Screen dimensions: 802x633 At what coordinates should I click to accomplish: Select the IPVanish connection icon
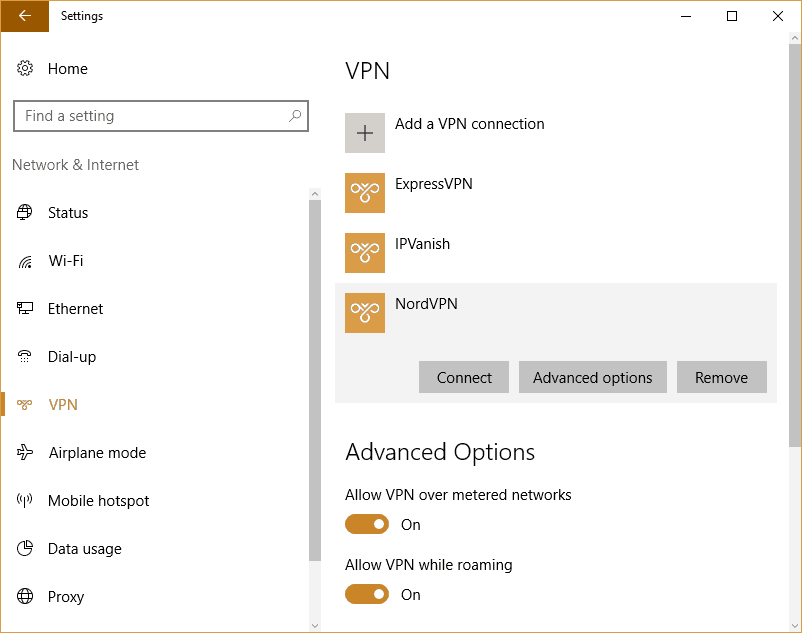coord(365,253)
